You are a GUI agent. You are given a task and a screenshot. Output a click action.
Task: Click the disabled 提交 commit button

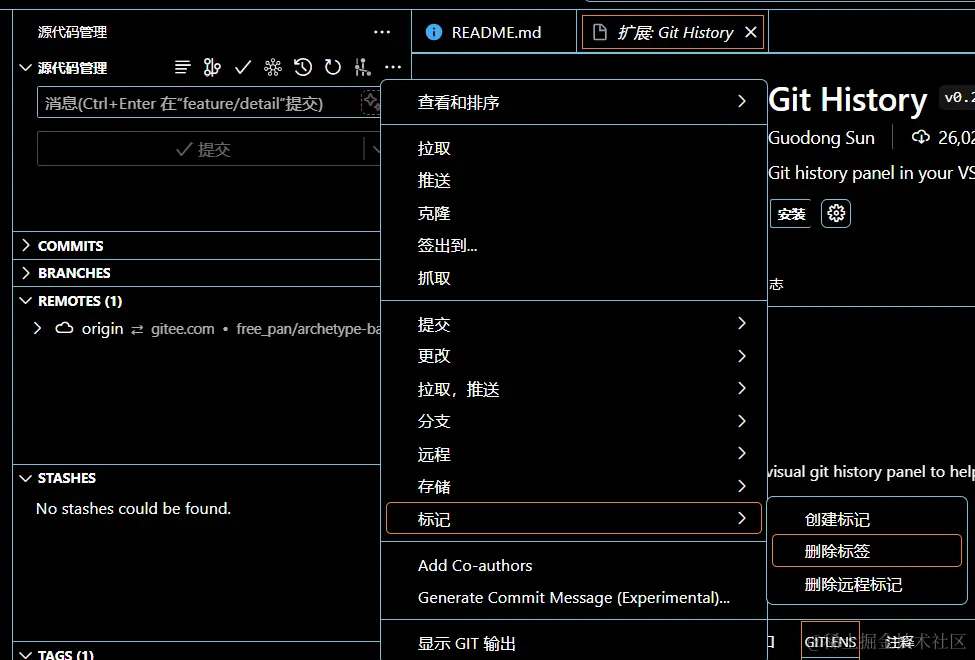200,149
